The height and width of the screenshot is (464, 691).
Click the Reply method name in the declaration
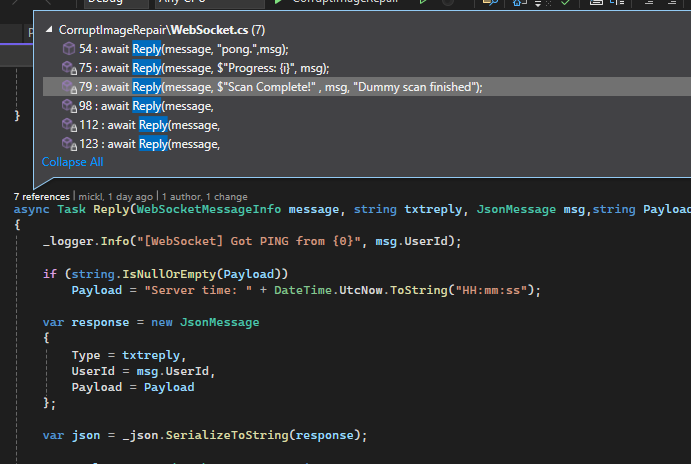(111, 209)
